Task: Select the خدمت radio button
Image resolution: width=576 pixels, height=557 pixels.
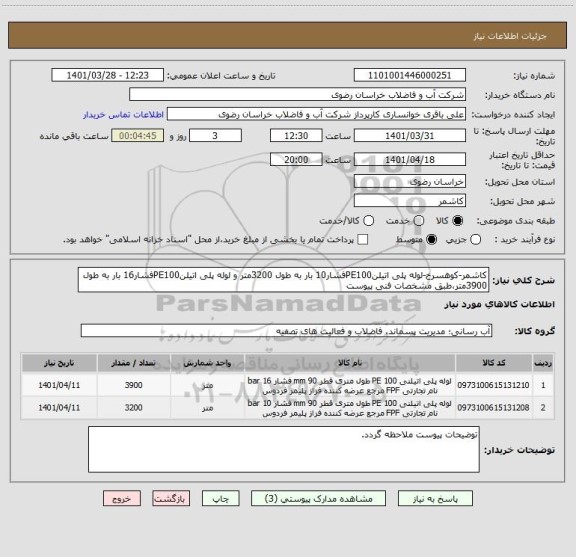Action: click(419, 220)
